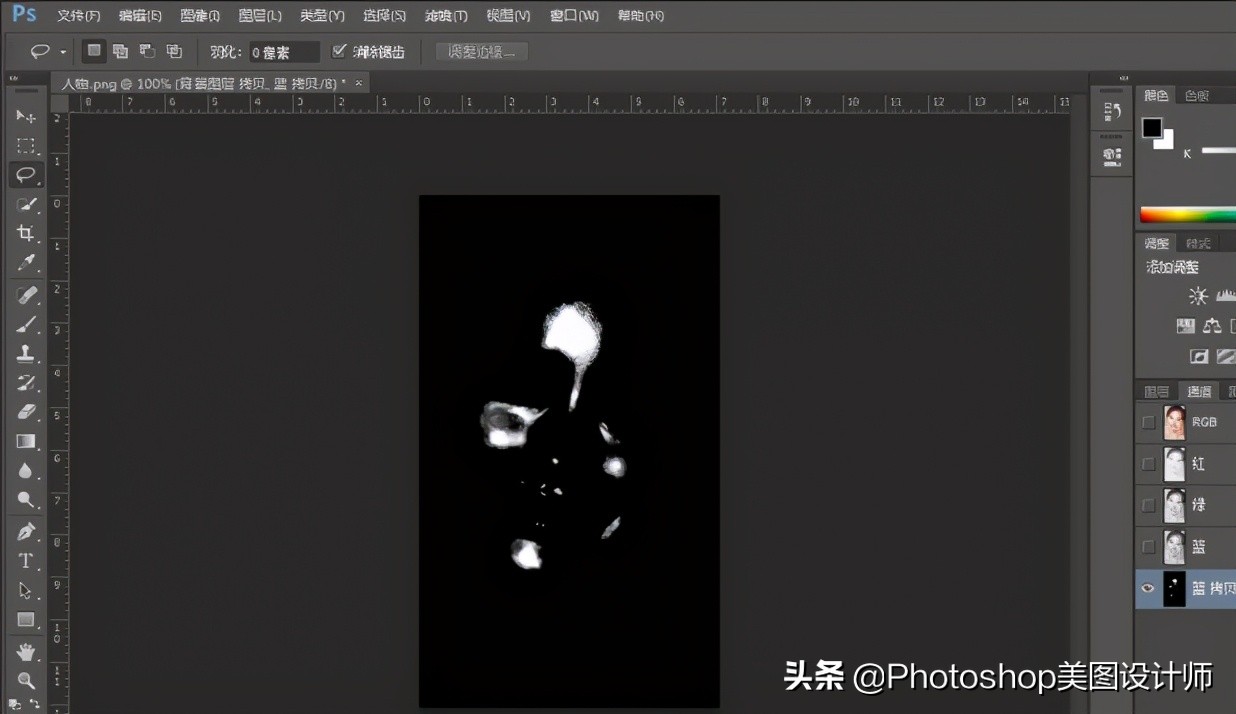Hide the 蓝 拷贝 channel
Screen dimensions: 1236x714
1147,589
